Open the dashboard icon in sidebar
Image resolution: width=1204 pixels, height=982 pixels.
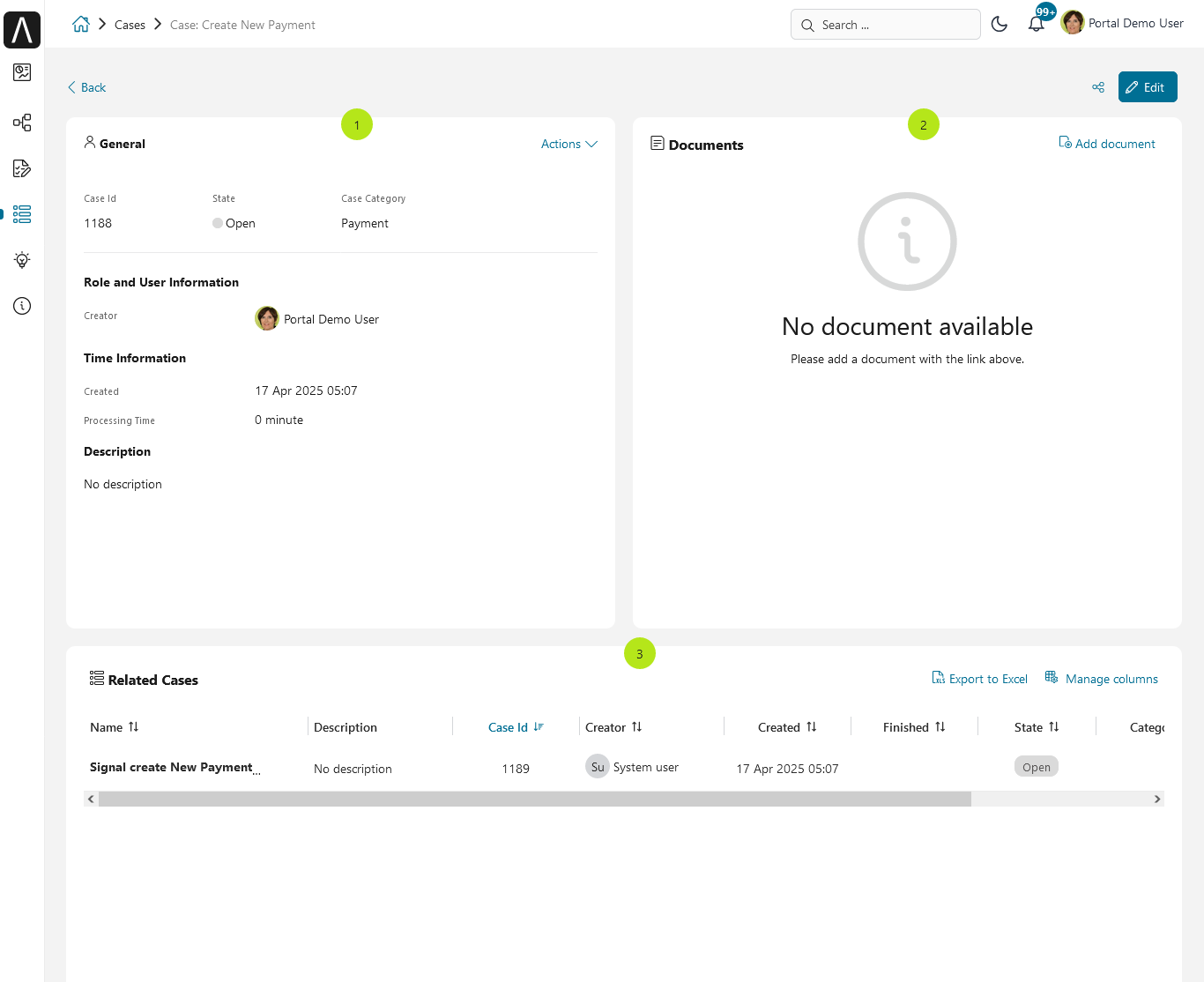coord(22,72)
